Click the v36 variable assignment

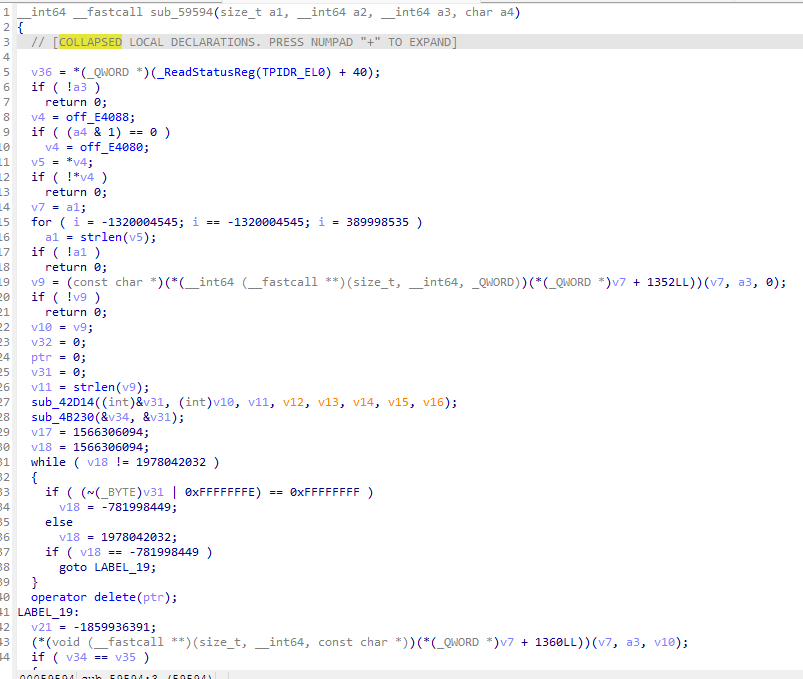tap(39, 72)
